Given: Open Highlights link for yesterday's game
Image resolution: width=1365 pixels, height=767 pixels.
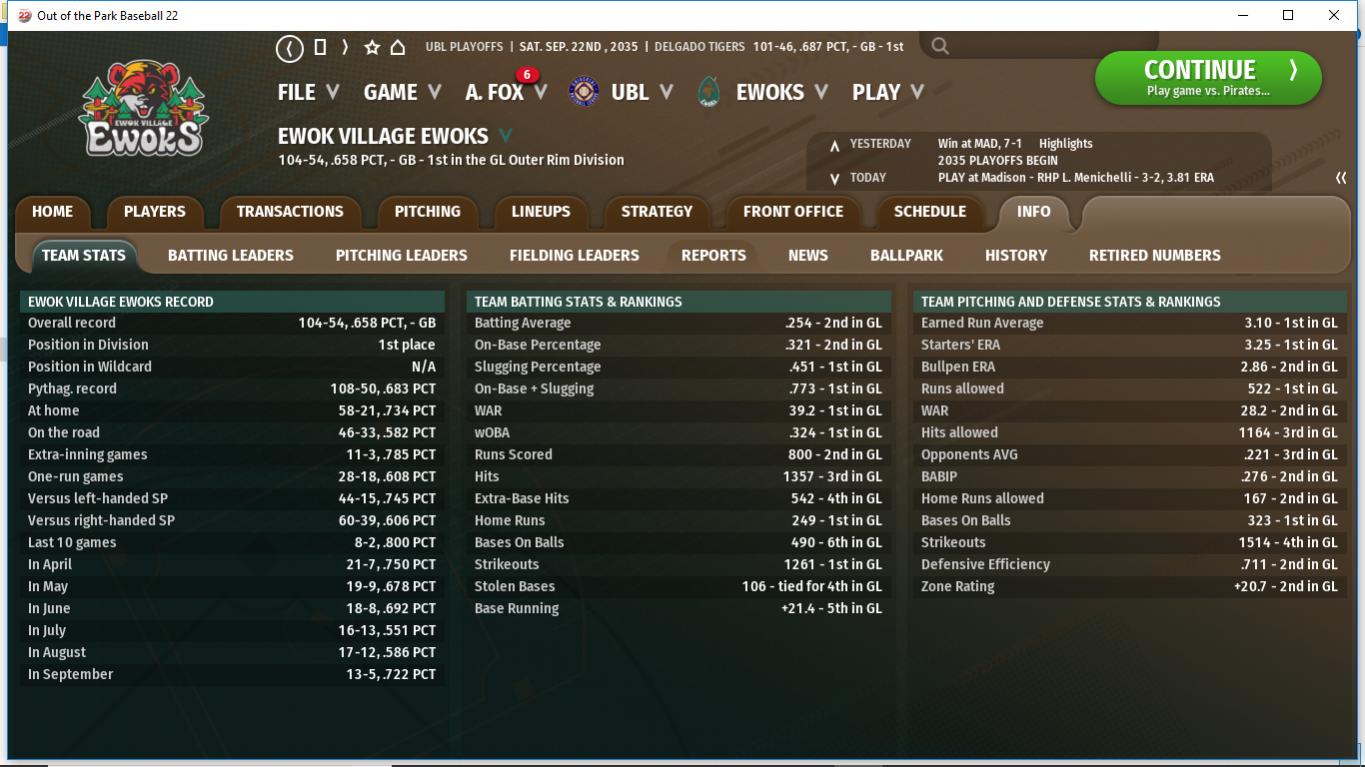Looking at the screenshot, I should (1065, 144).
